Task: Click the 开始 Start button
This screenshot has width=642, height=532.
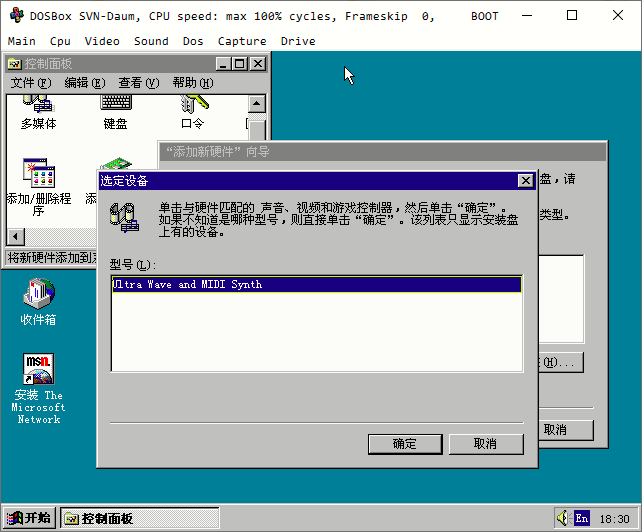Action: point(29,518)
